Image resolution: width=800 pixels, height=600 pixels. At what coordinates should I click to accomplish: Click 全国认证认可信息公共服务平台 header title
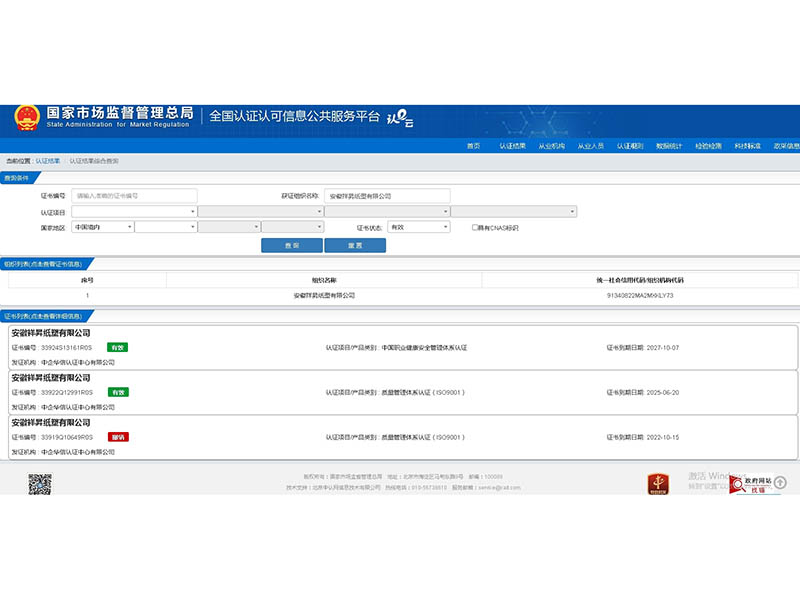pos(295,116)
